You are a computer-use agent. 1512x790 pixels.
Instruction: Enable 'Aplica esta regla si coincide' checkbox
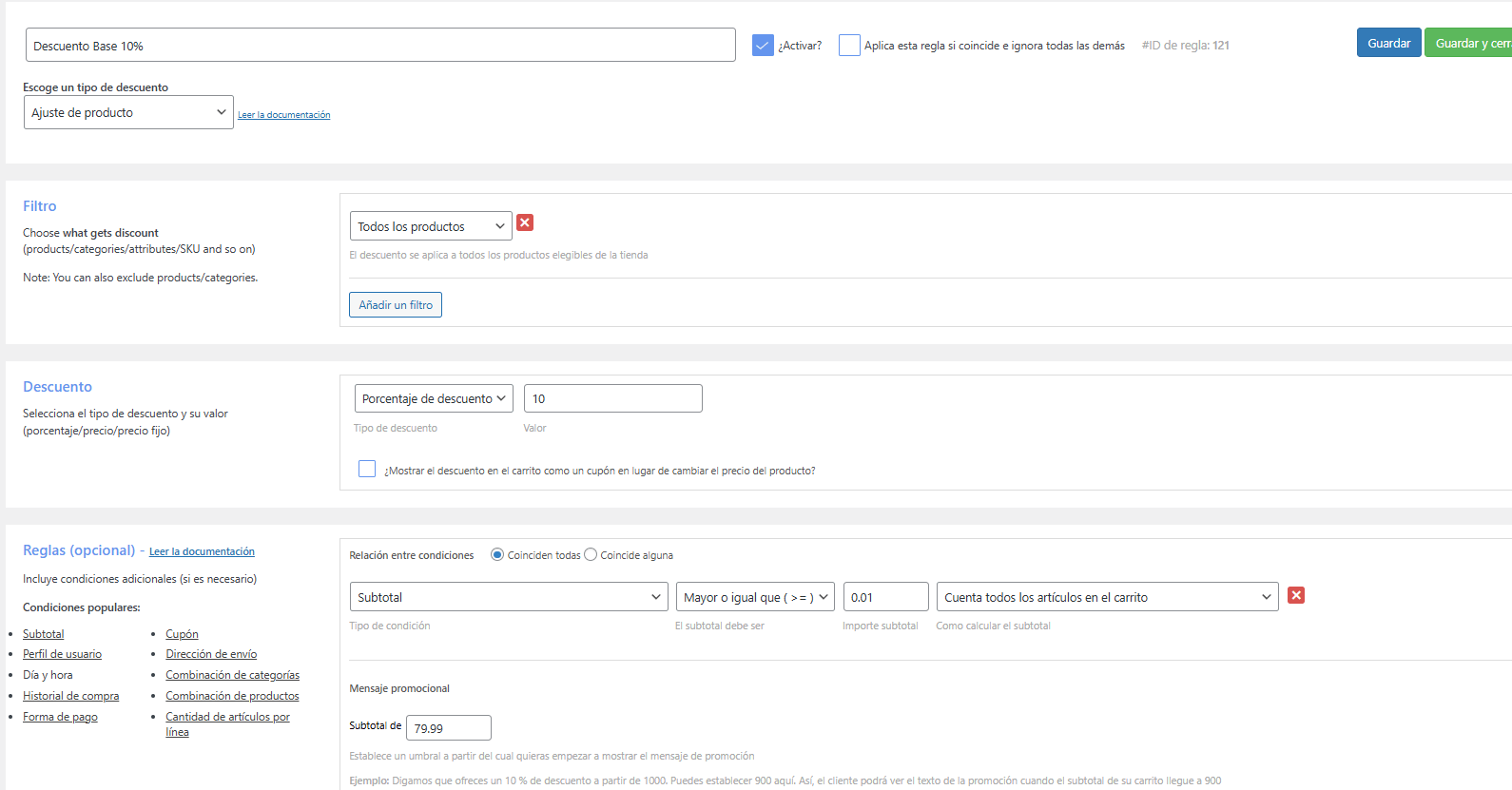[849, 46]
